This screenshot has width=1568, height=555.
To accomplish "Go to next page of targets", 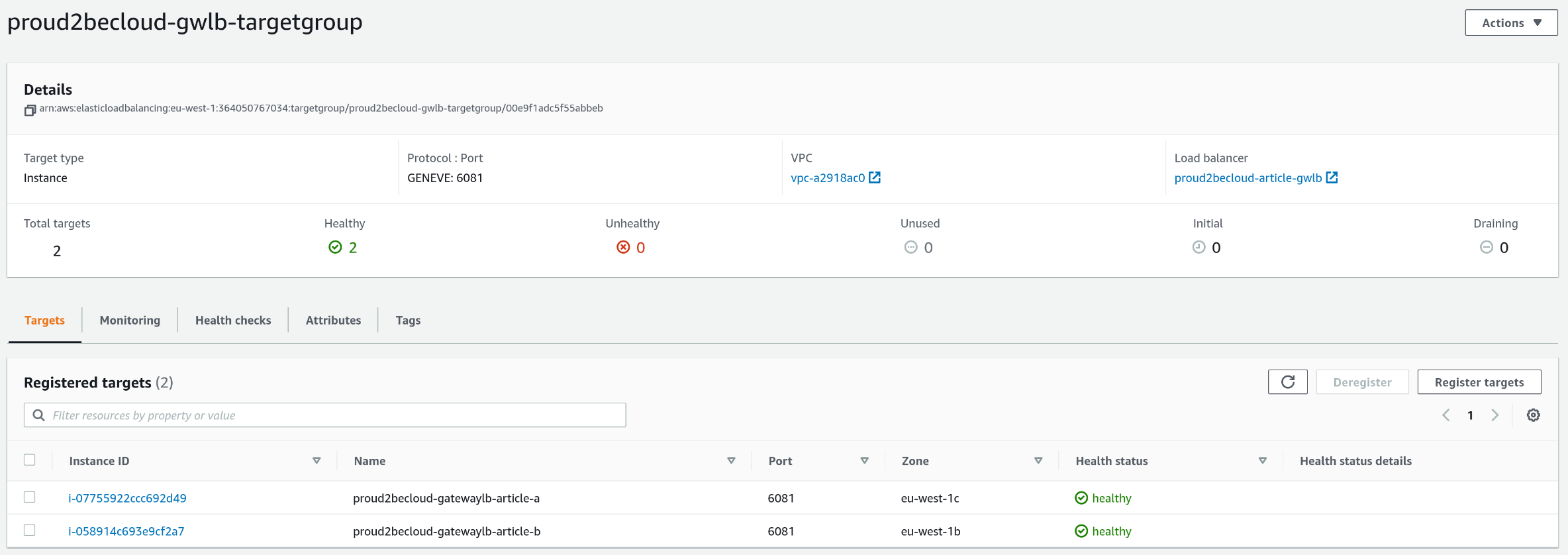I will coord(1495,415).
